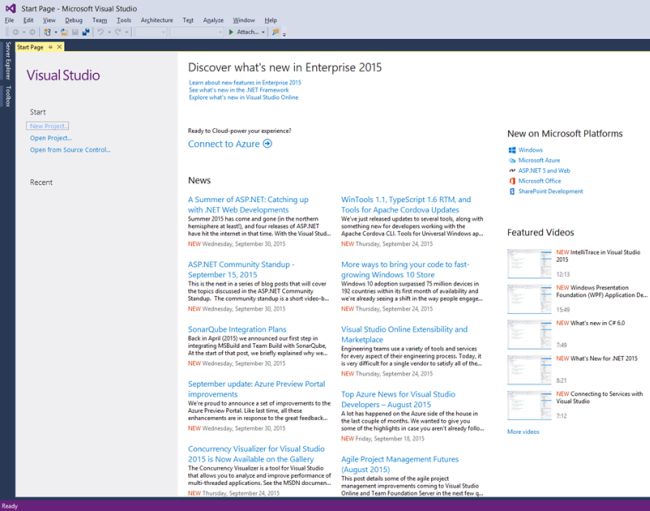Click the Open Project link
Viewport: 650px width, 511px height.
click(x=51, y=138)
